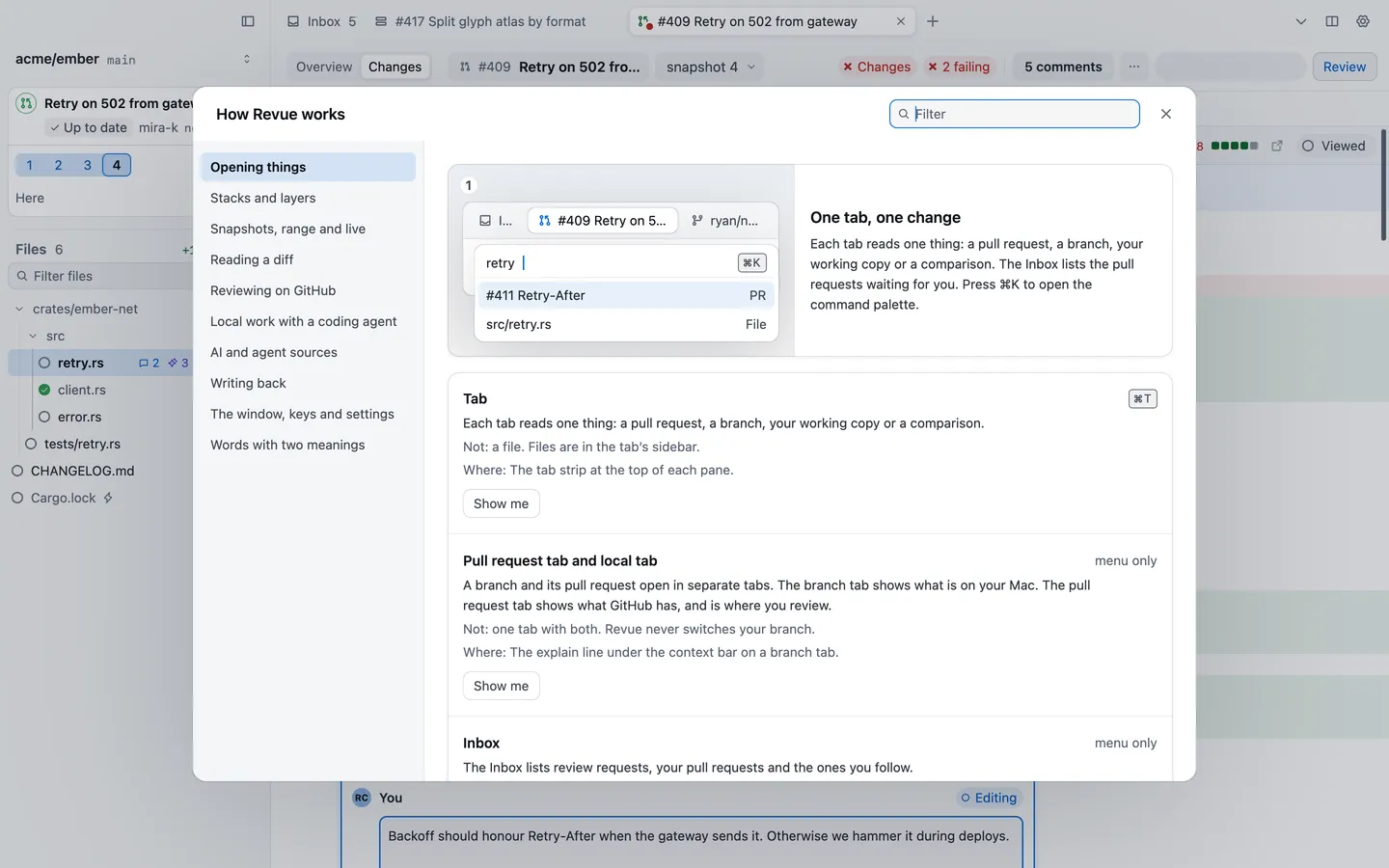Select Snapshots, range and live topic
The image size is (1389, 868).
click(308, 229)
